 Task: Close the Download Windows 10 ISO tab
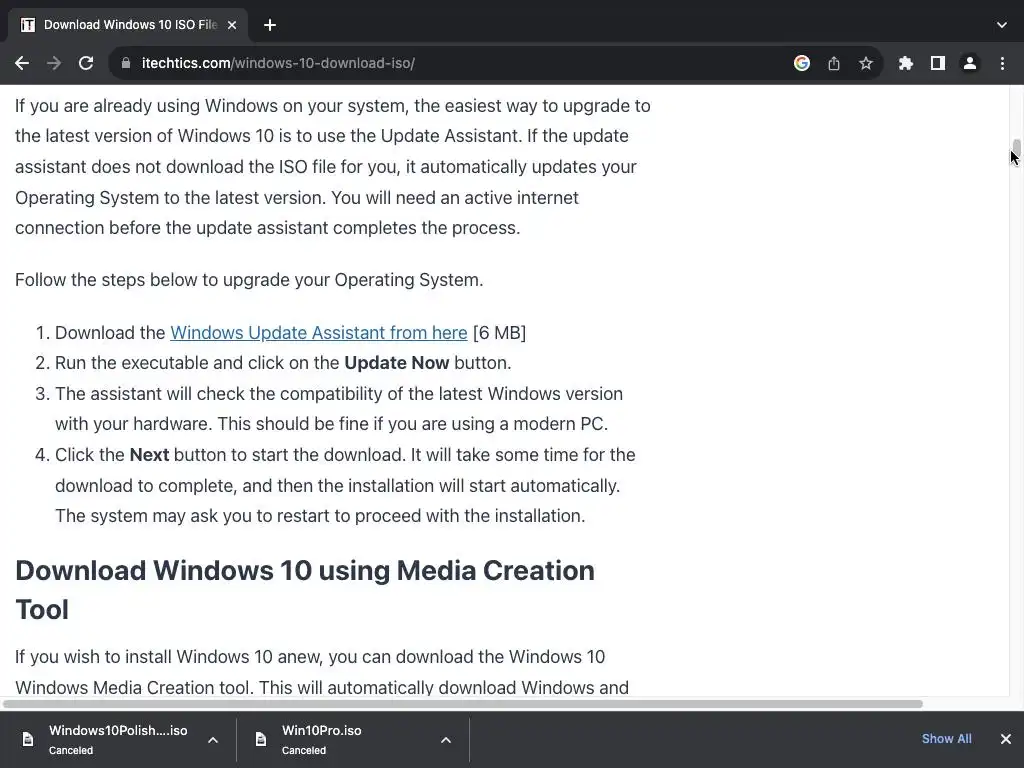point(231,25)
